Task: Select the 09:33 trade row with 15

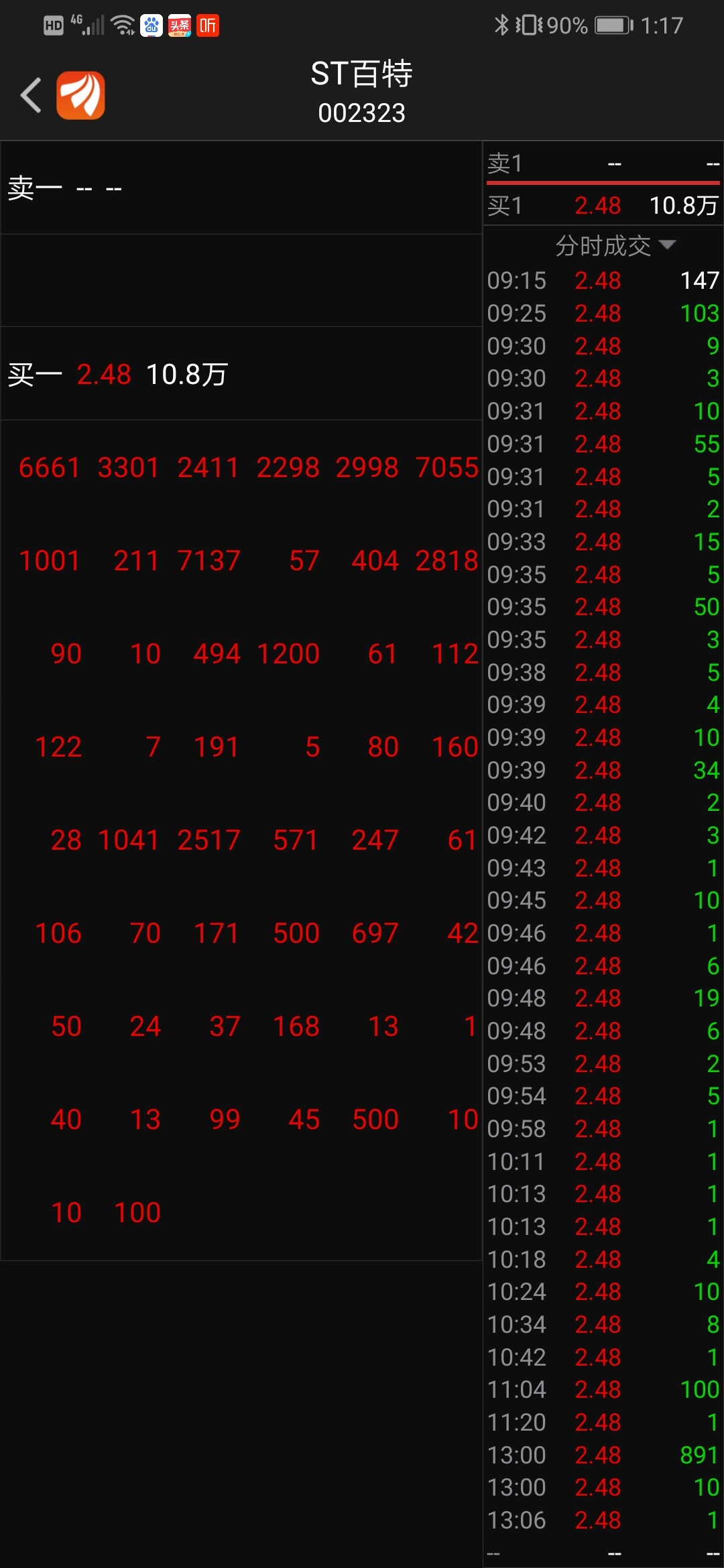Action: point(603,541)
